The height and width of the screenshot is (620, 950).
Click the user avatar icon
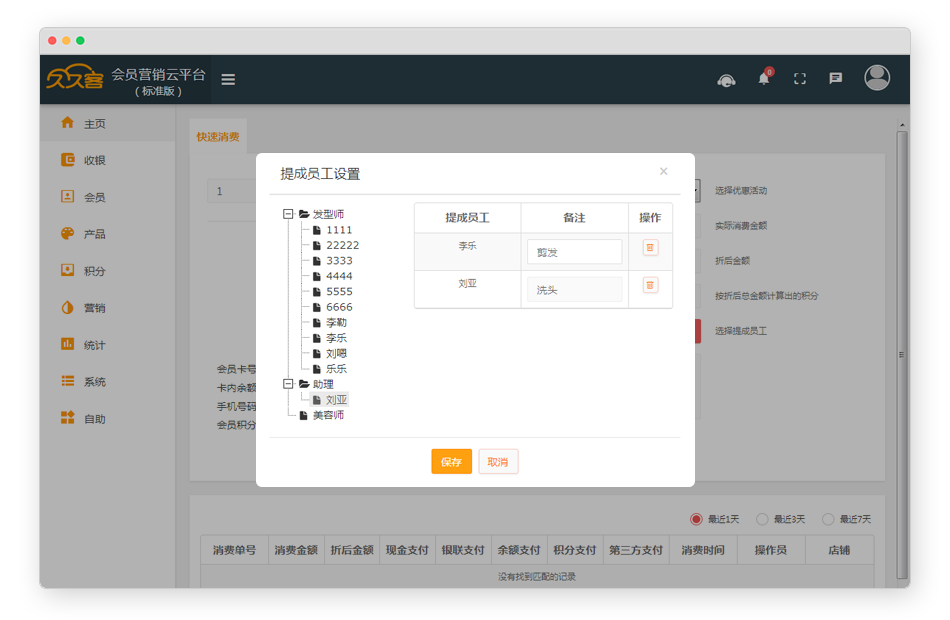[877, 78]
